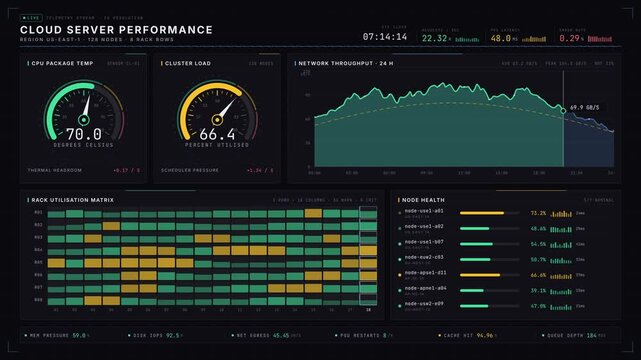Click the CPU Package Temp panel title
Viewport: 641px width, 360px height.
[62, 63]
